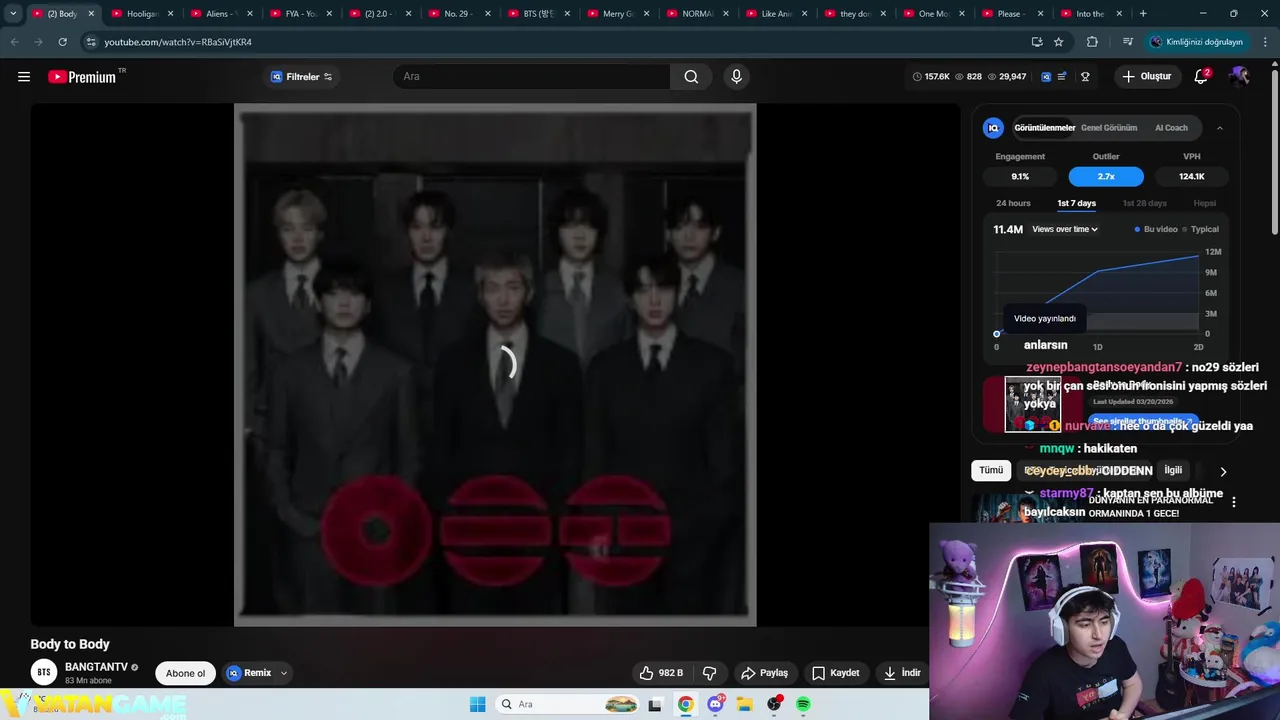This screenshot has width=1280, height=720.
Task: Click the Oluştur create button
Action: pyautogui.click(x=1146, y=77)
